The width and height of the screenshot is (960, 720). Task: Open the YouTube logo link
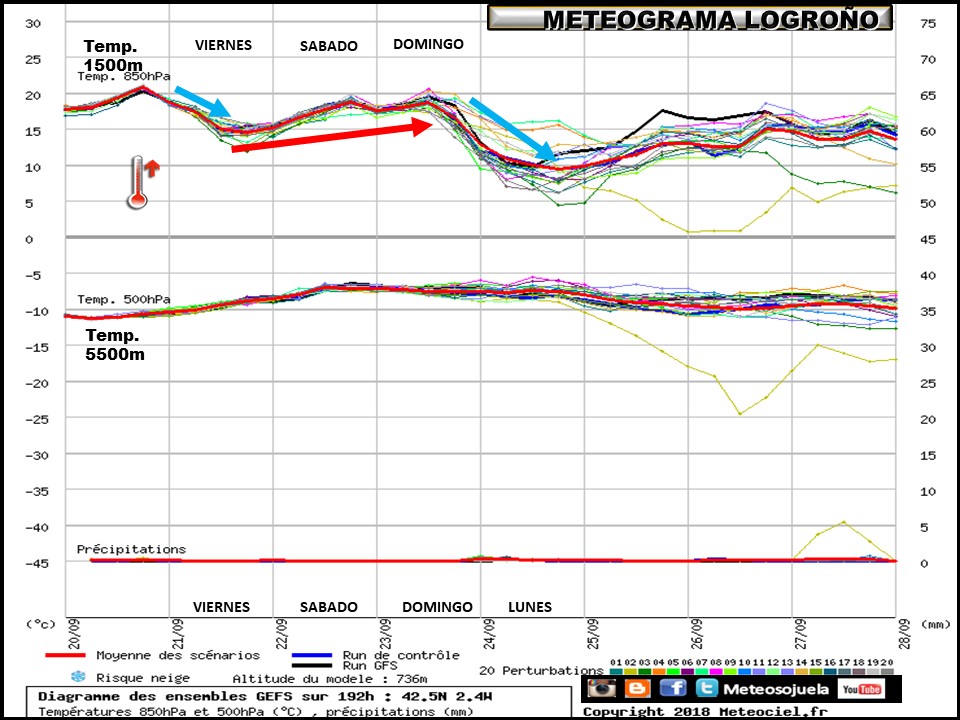[x=861, y=689]
